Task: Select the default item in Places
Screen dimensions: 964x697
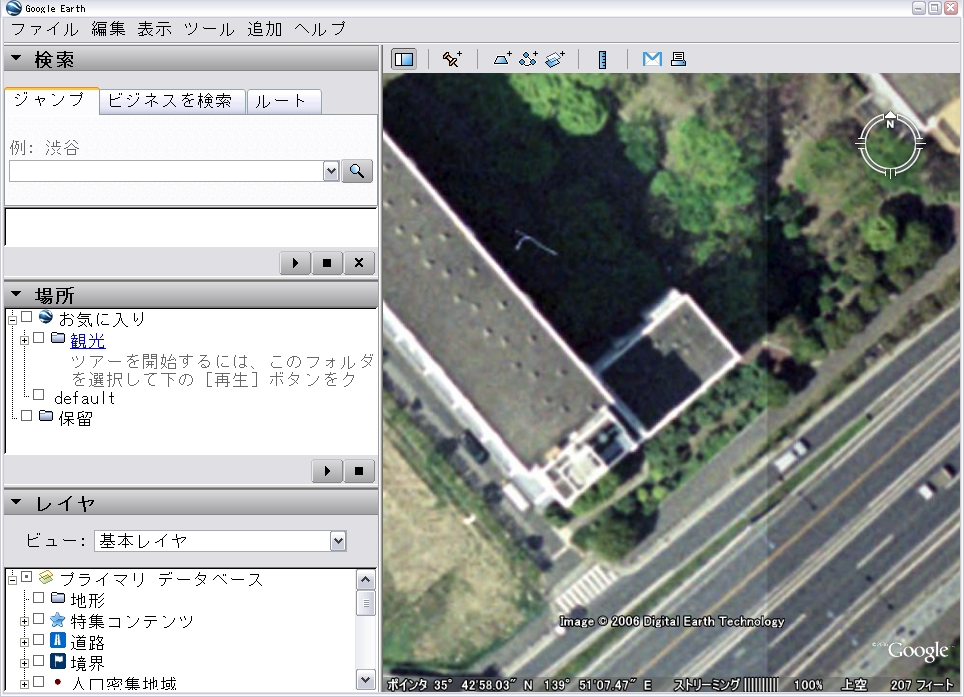Action: 85,398
